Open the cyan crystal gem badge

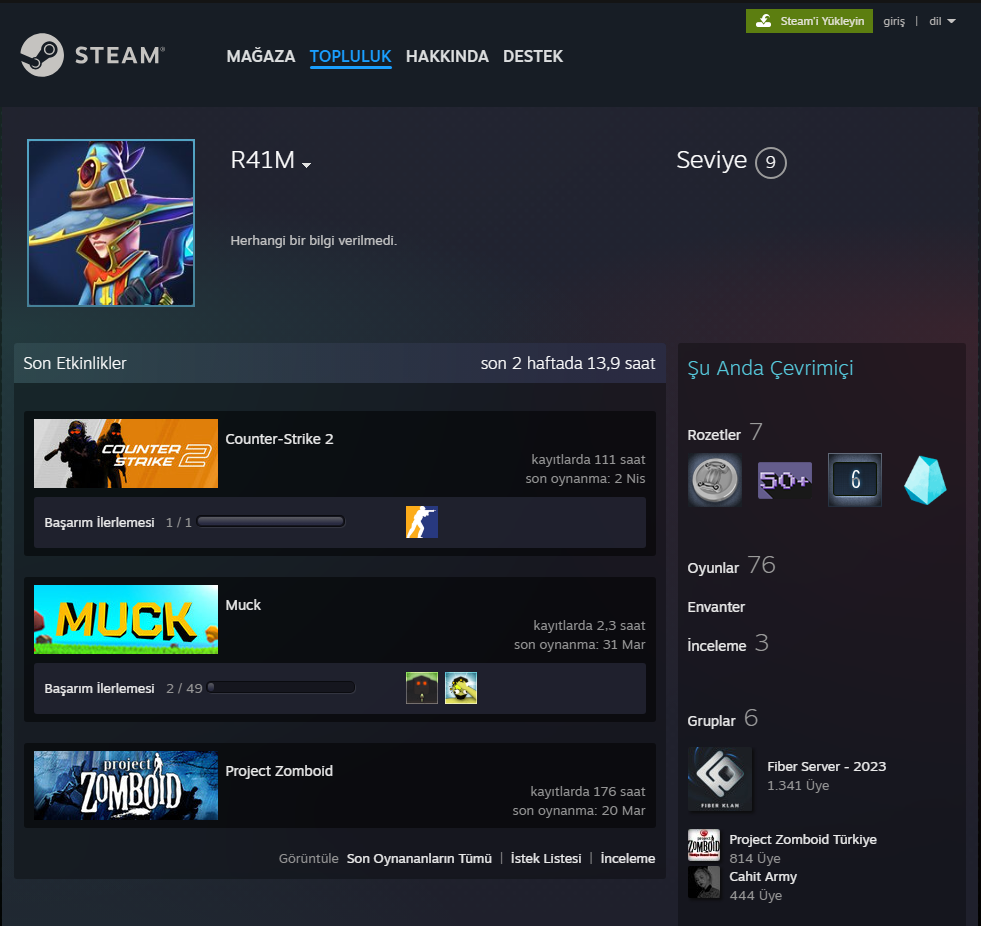coord(925,480)
